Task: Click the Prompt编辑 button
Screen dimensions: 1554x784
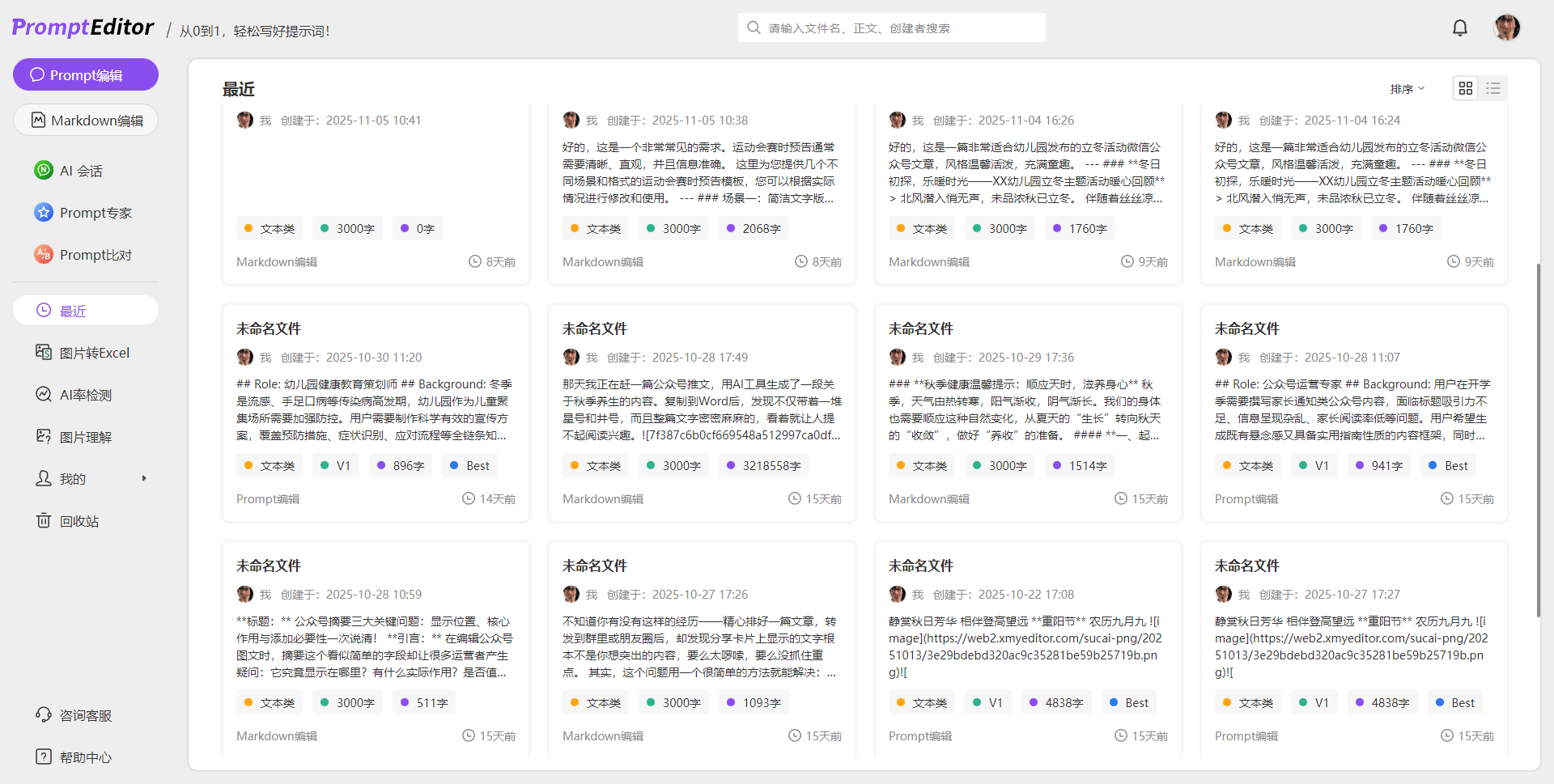Action: pyautogui.click(x=85, y=75)
